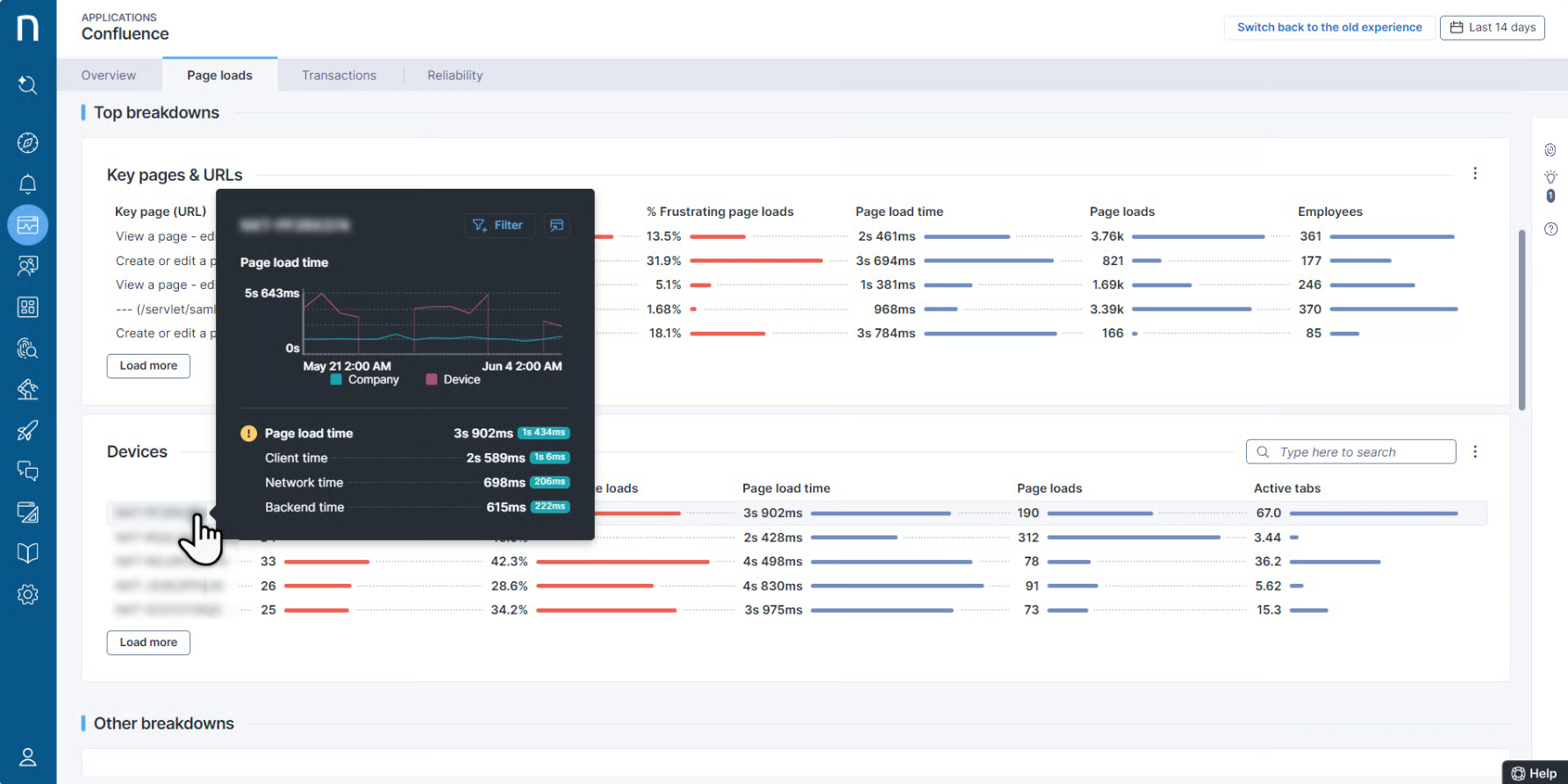
Task: Open Devices section three-dot menu
Action: tap(1475, 451)
